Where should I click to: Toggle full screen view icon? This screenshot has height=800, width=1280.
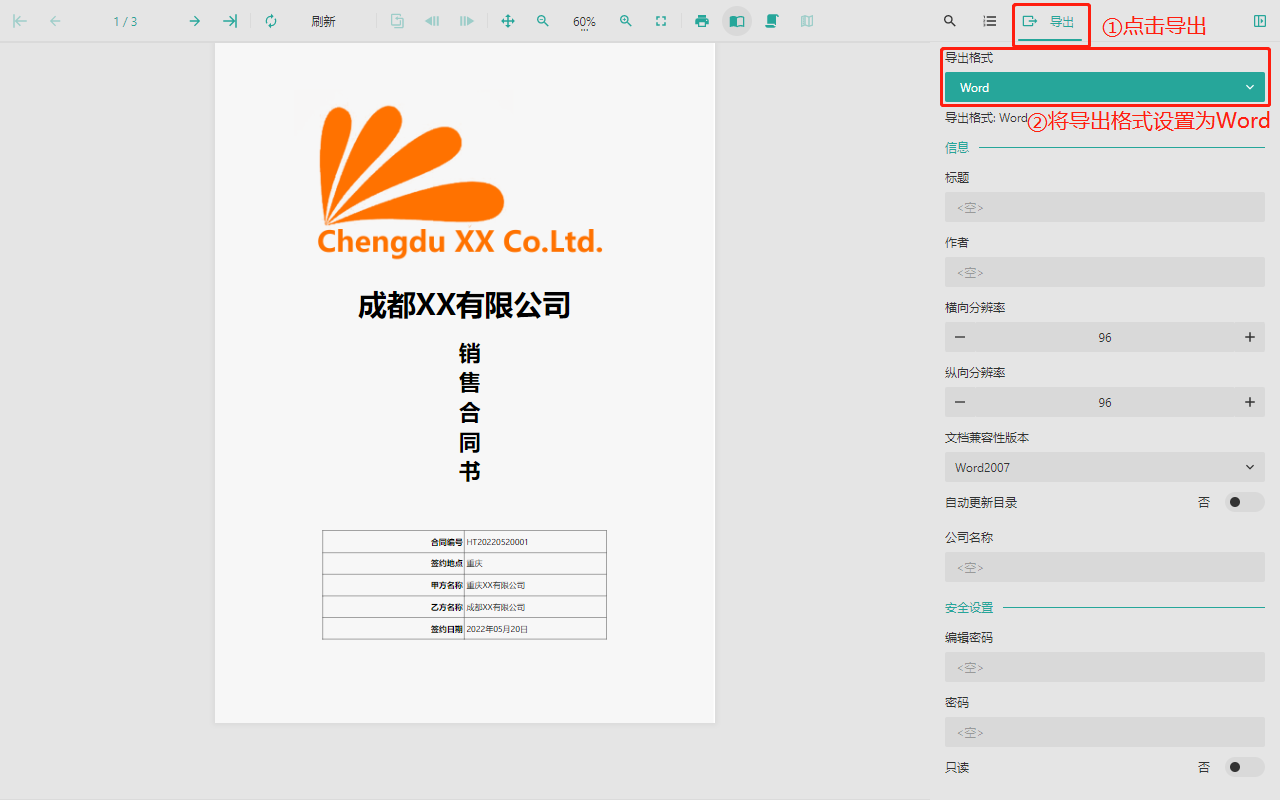click(x=661, y=21)
